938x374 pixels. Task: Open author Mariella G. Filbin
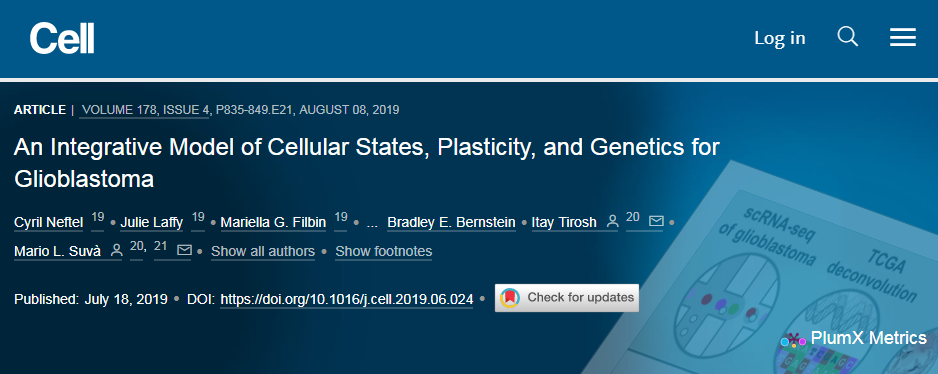tap(273, 223)
